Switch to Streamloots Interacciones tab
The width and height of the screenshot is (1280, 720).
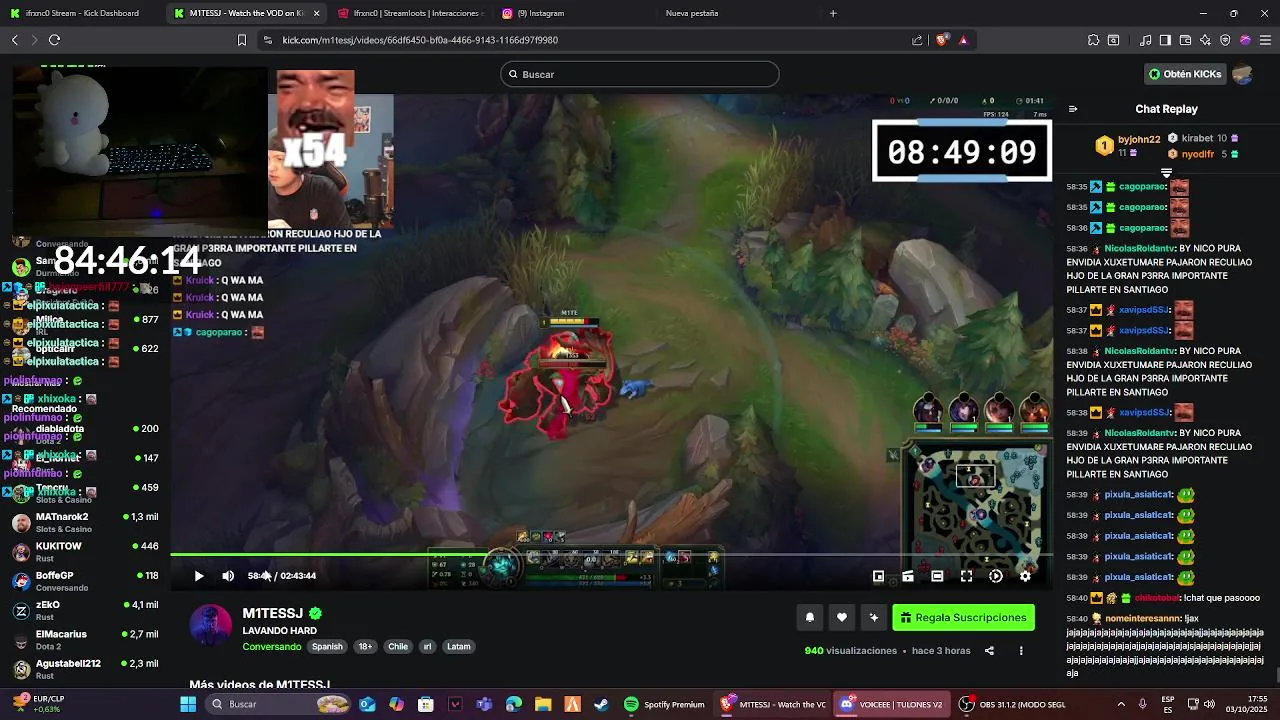410,13
